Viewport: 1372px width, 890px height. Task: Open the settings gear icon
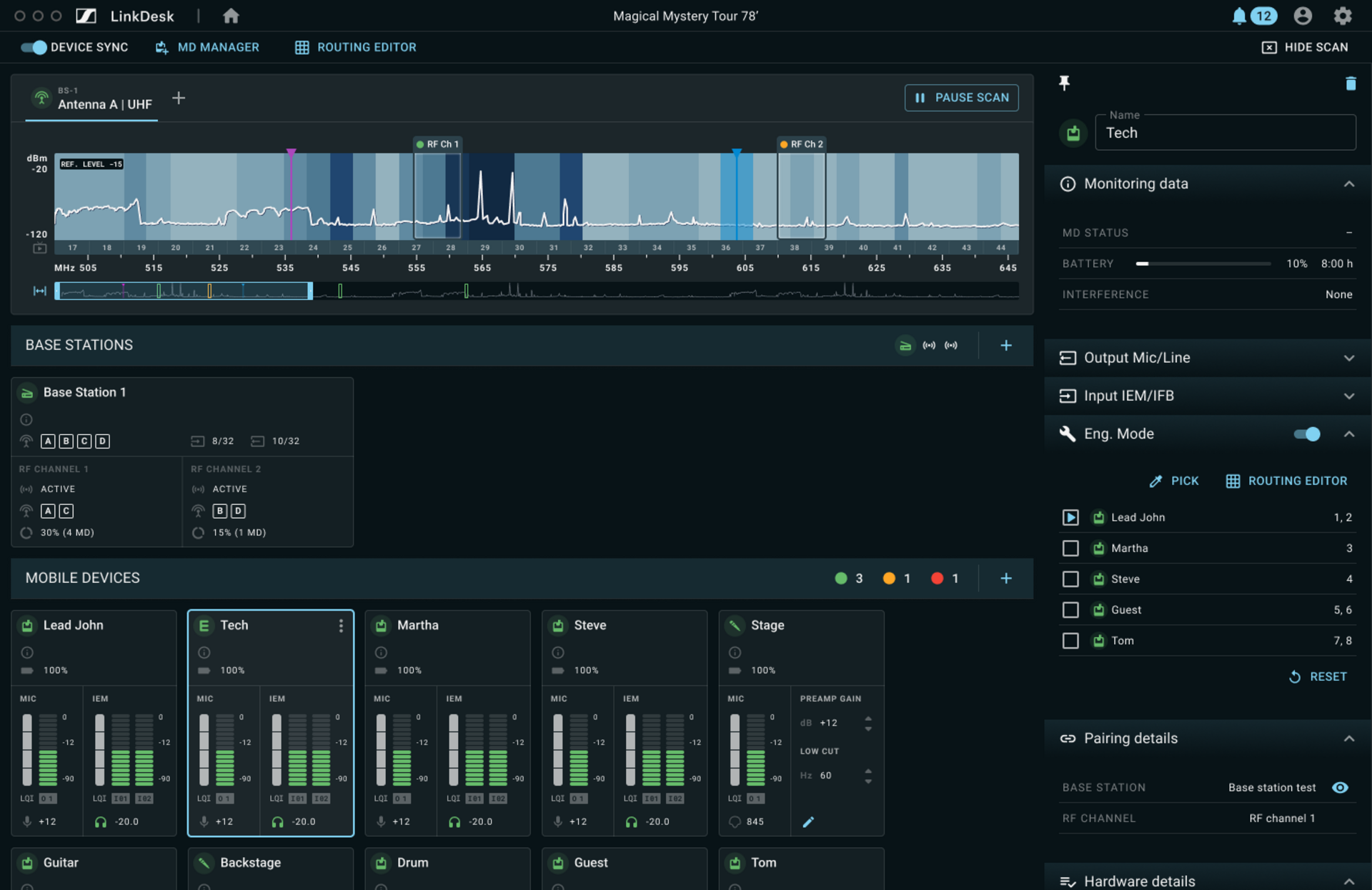[x=1342, y=16]
